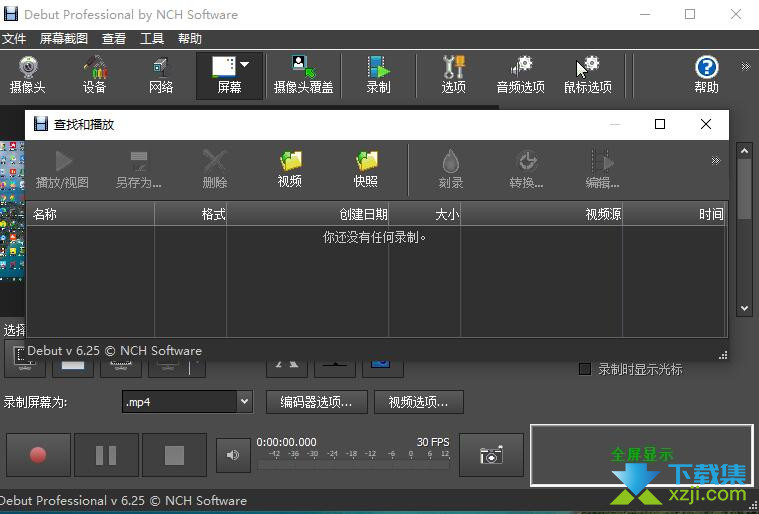Screen dimensions: 759x514
Task: Click the 编辑... edit icon
Action: [603, 170]
